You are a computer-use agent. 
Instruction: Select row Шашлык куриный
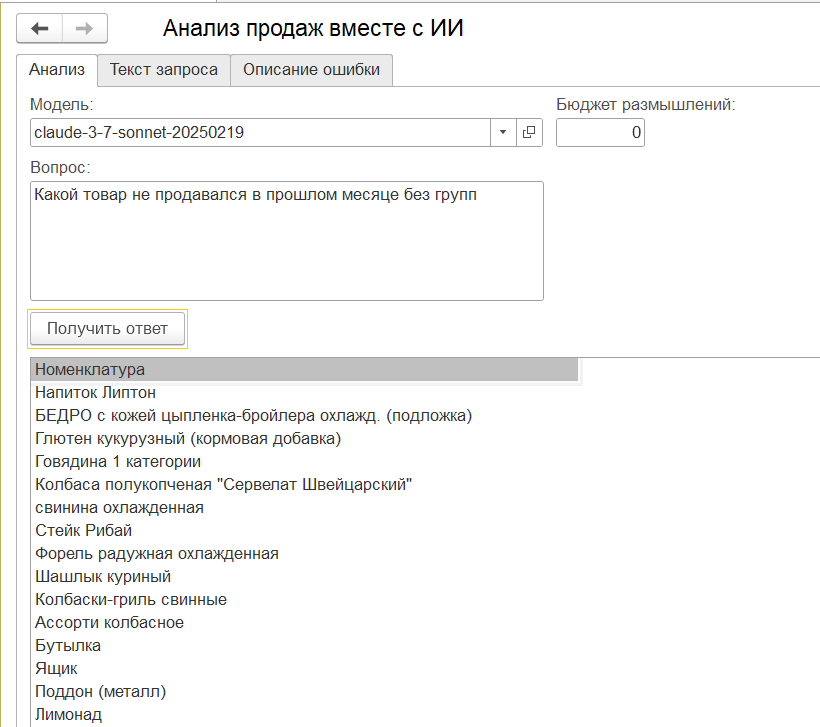click(304, 576)
